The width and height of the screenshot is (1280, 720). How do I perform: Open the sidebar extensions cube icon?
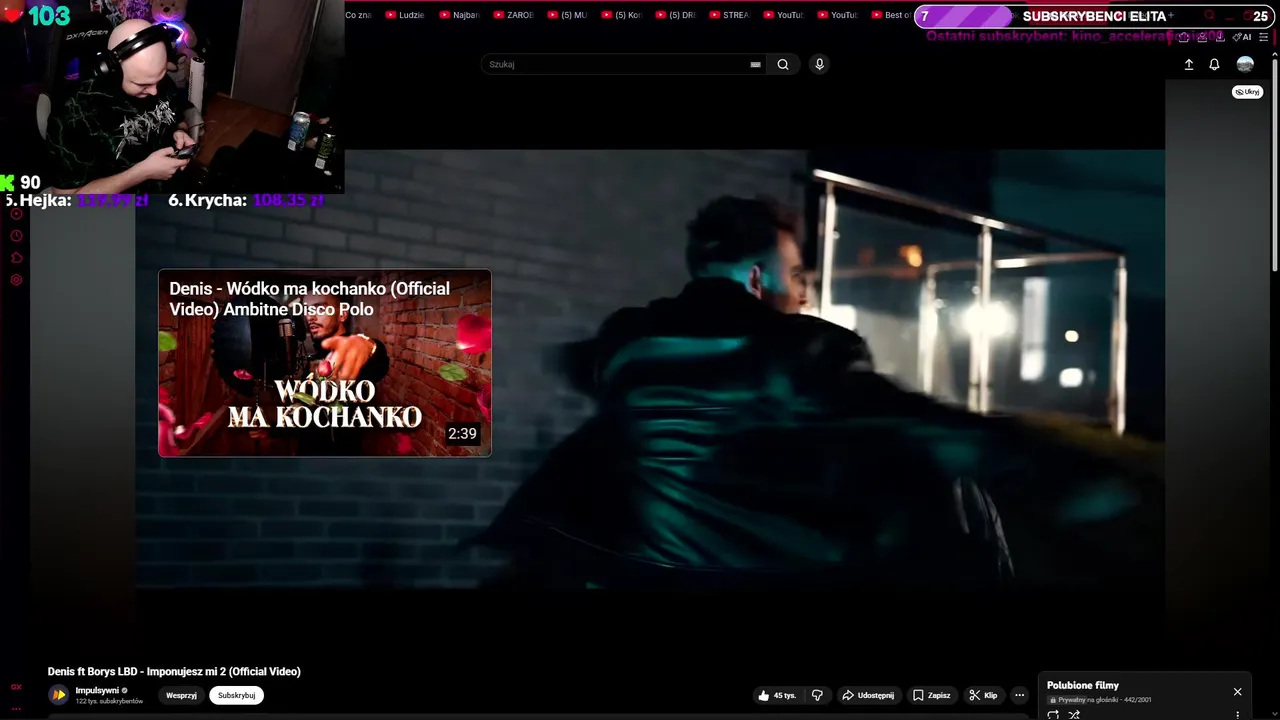(16, 258)
